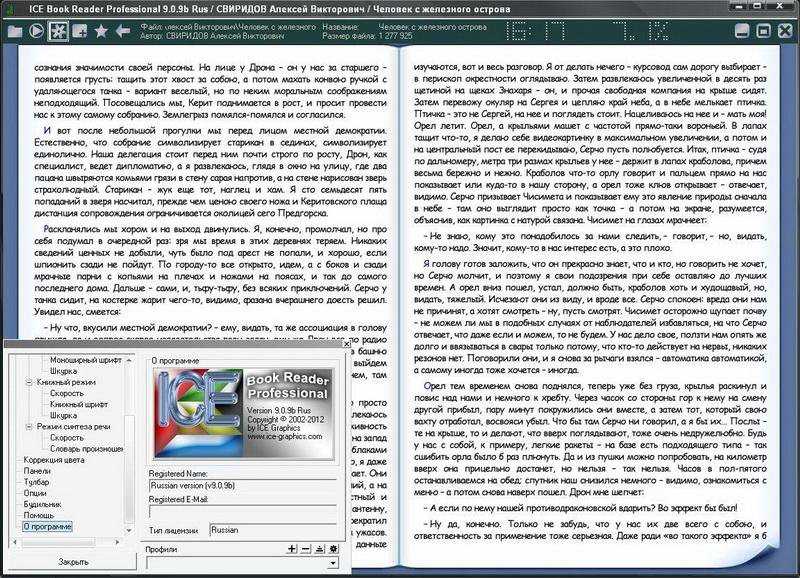Select Словарь произношения tree item
The image size is (800, 578).
(86, 449)
